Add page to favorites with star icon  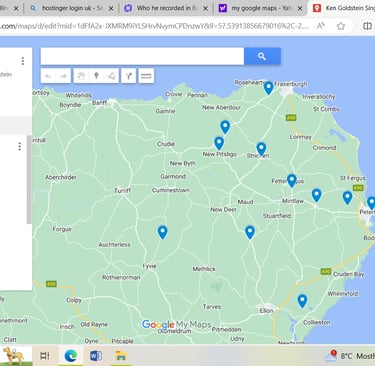341,26
